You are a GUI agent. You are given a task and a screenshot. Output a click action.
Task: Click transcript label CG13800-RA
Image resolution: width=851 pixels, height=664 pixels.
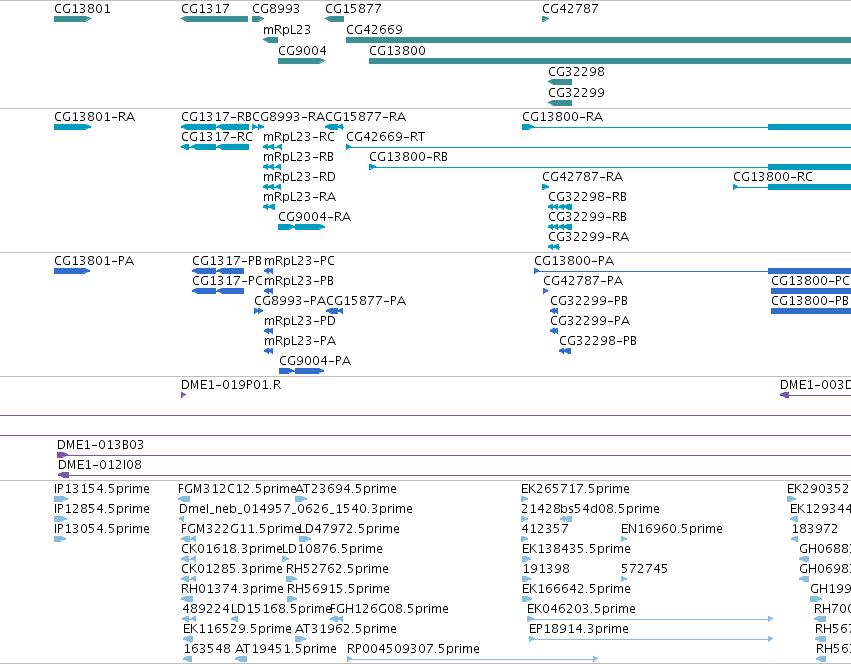[x=563, y=117]
